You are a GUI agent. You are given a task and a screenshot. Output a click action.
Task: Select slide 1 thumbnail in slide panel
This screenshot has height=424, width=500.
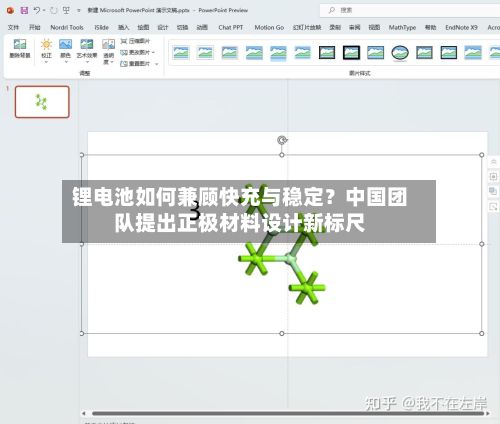(42, 102)
